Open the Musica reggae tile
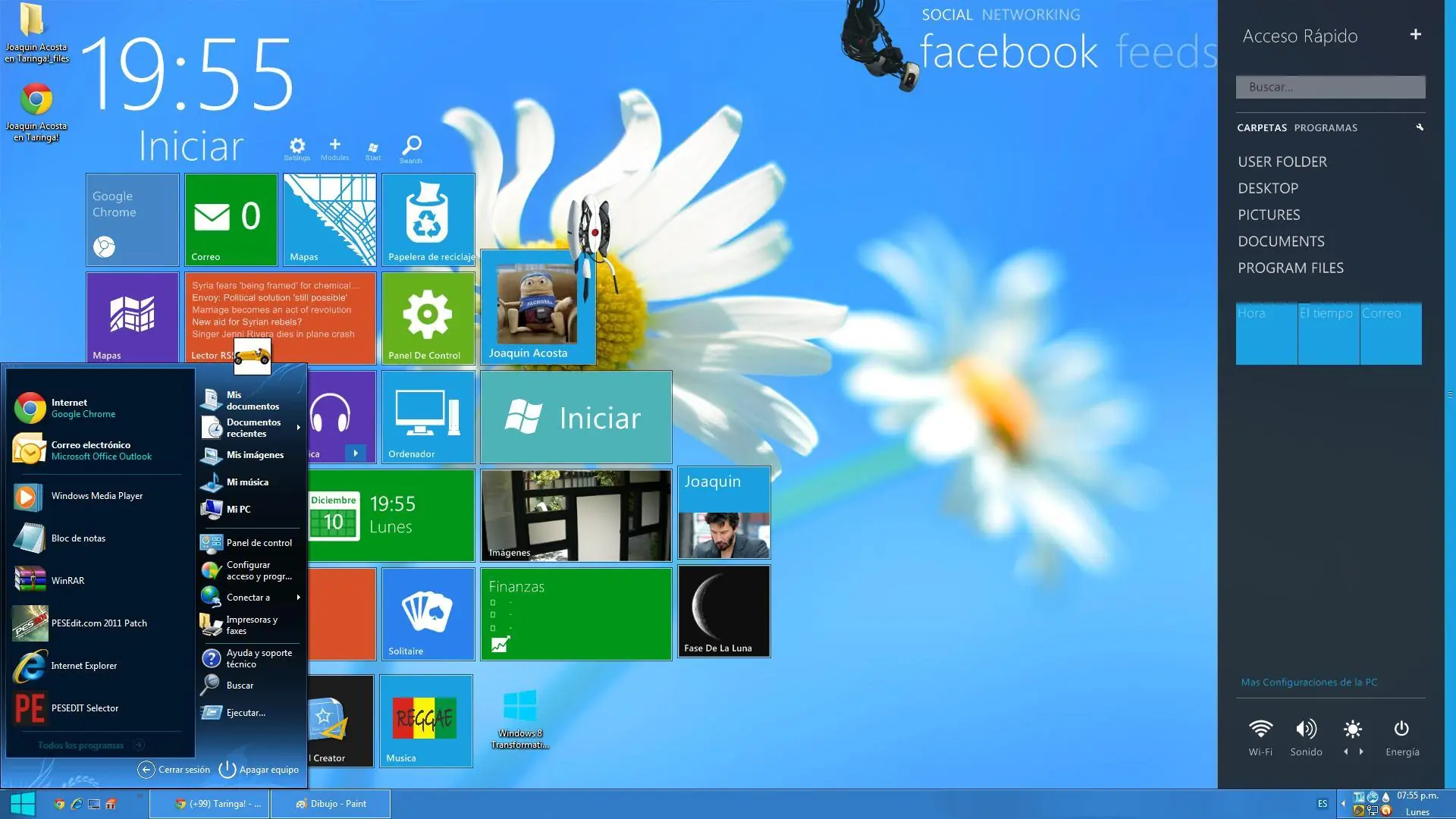 (x=426, y=720)
